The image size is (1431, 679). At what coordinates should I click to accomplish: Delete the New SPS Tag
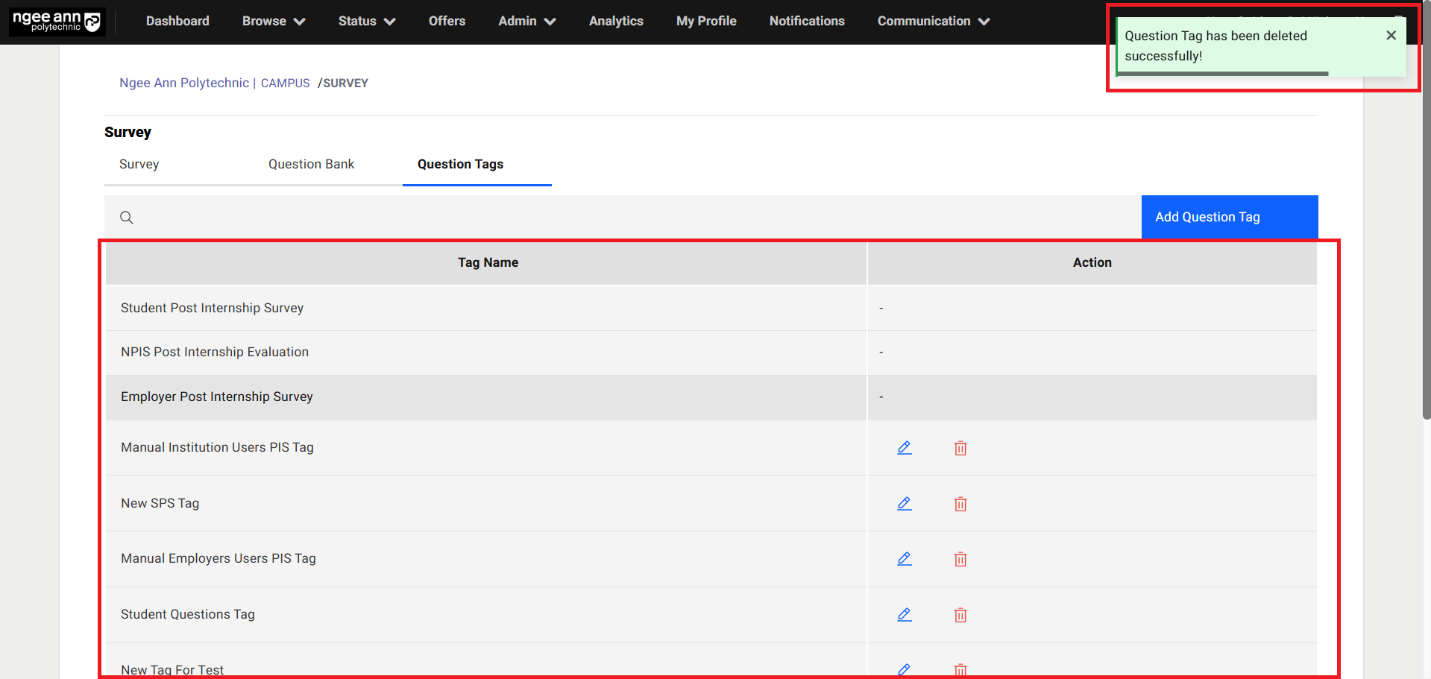tap(960, 504)
